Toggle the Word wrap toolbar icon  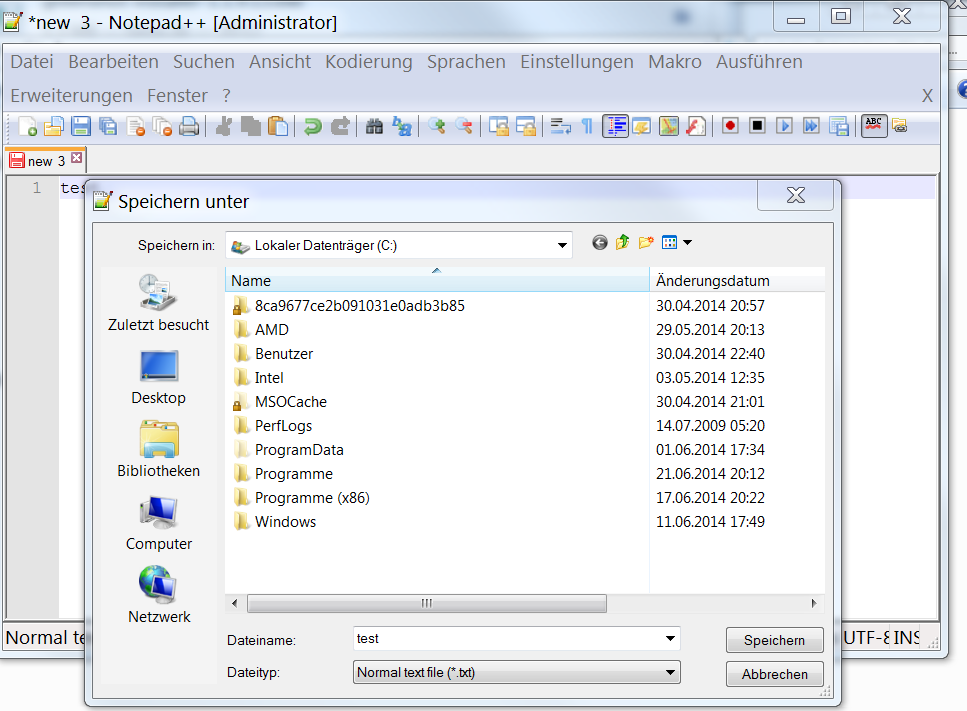pos(560,126)
